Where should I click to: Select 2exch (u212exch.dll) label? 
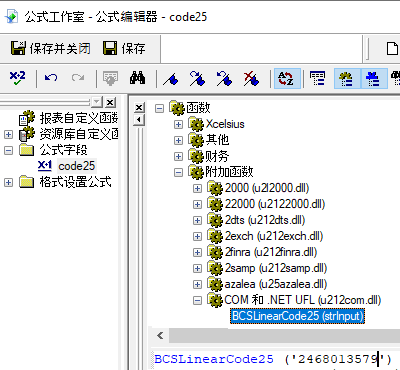[274, 236]
